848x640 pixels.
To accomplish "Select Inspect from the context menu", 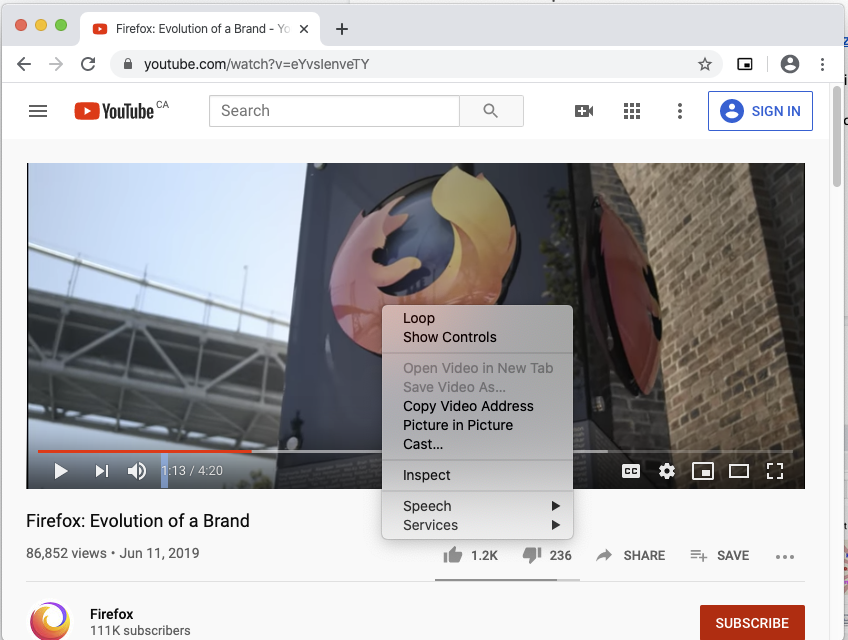I will [x=477, y=475].
